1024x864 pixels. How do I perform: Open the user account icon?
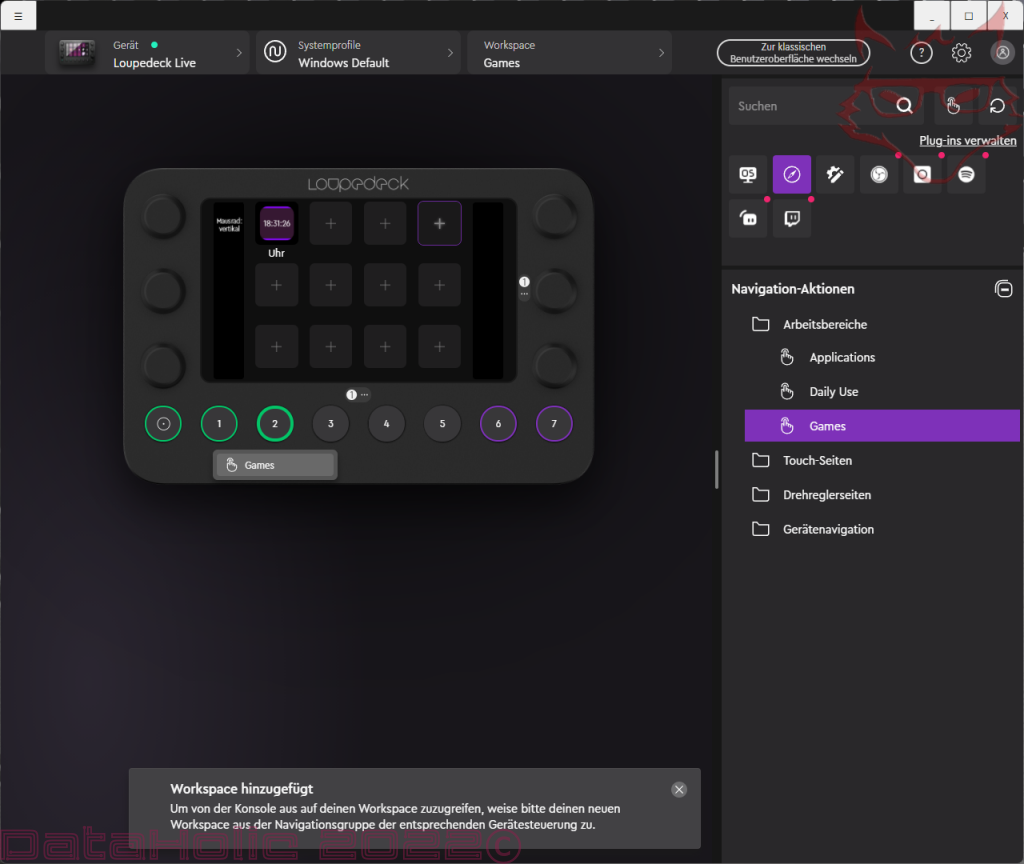[x=1002, y=53]
